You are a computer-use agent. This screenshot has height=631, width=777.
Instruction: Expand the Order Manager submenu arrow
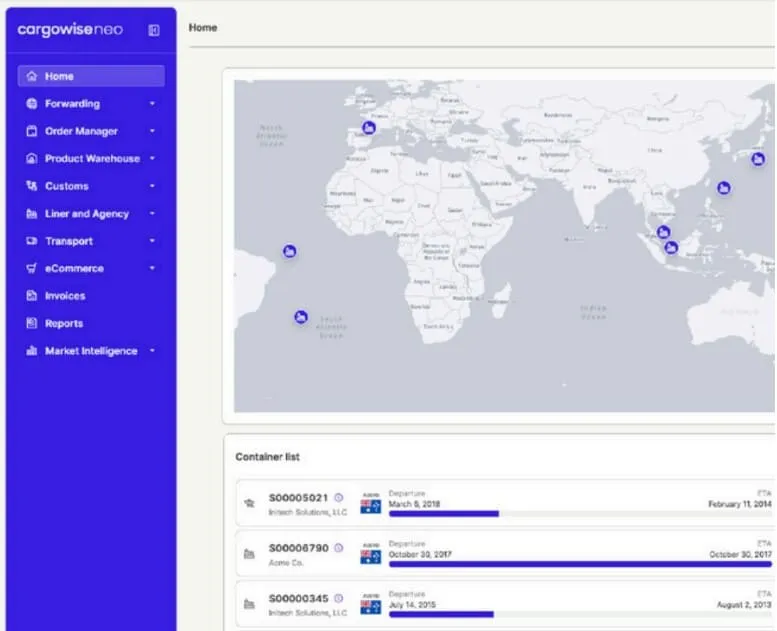(x=152, y=131)
